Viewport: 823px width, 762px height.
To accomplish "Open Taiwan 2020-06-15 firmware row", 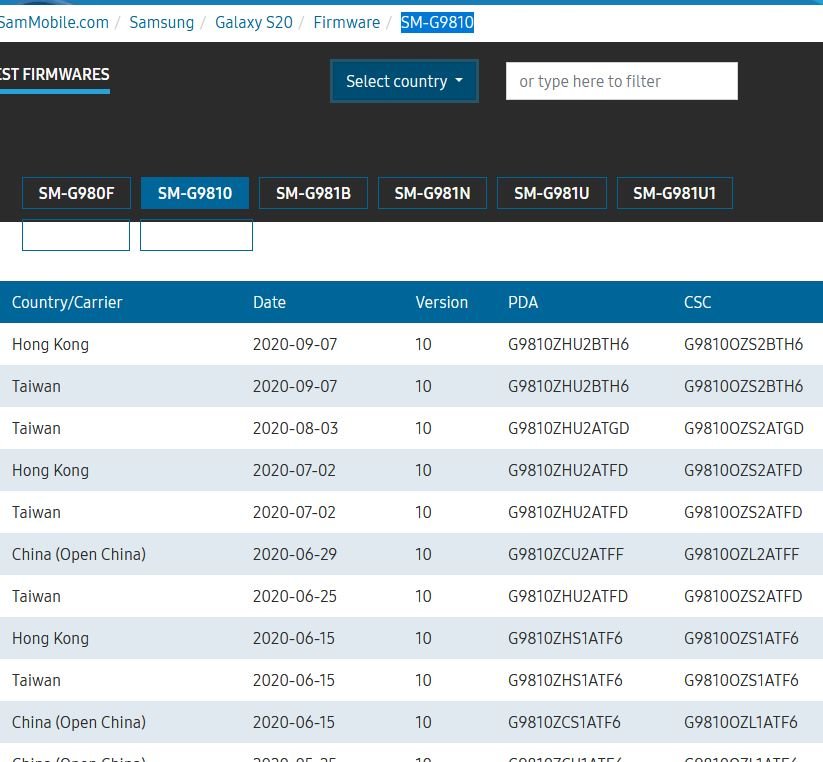I will (412, 680).
